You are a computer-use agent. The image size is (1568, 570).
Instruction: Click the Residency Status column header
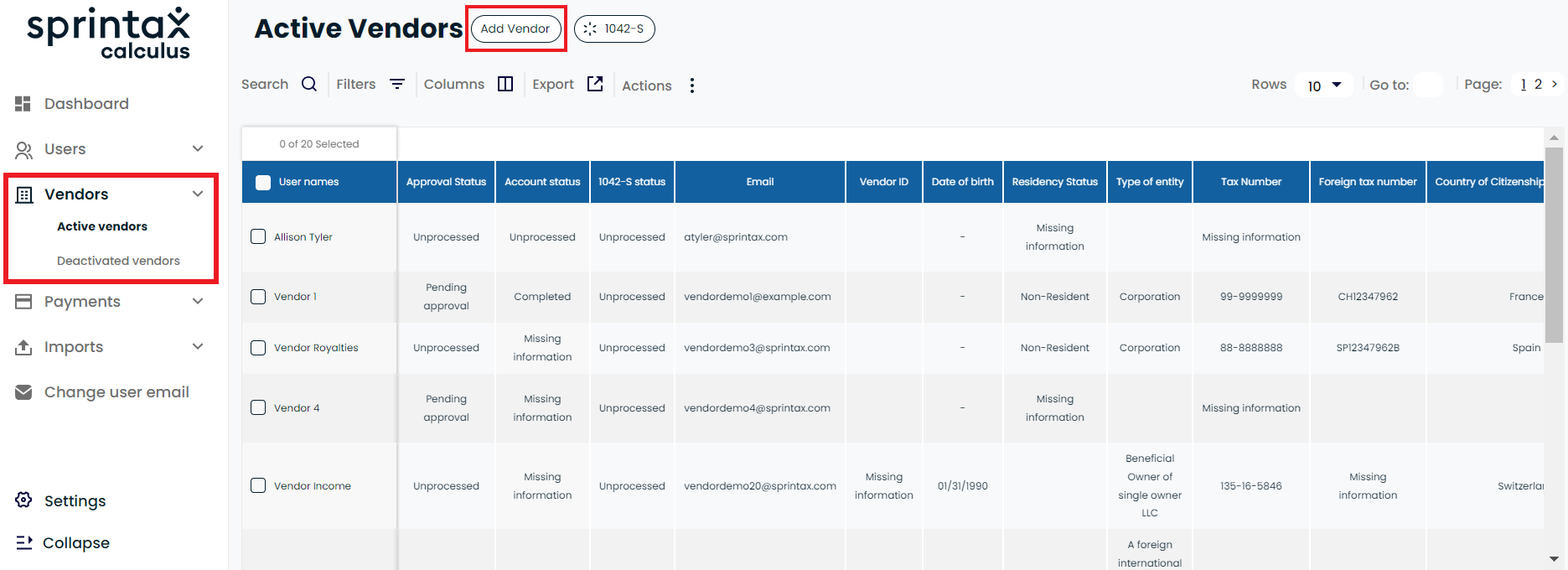pos(1054,182)
